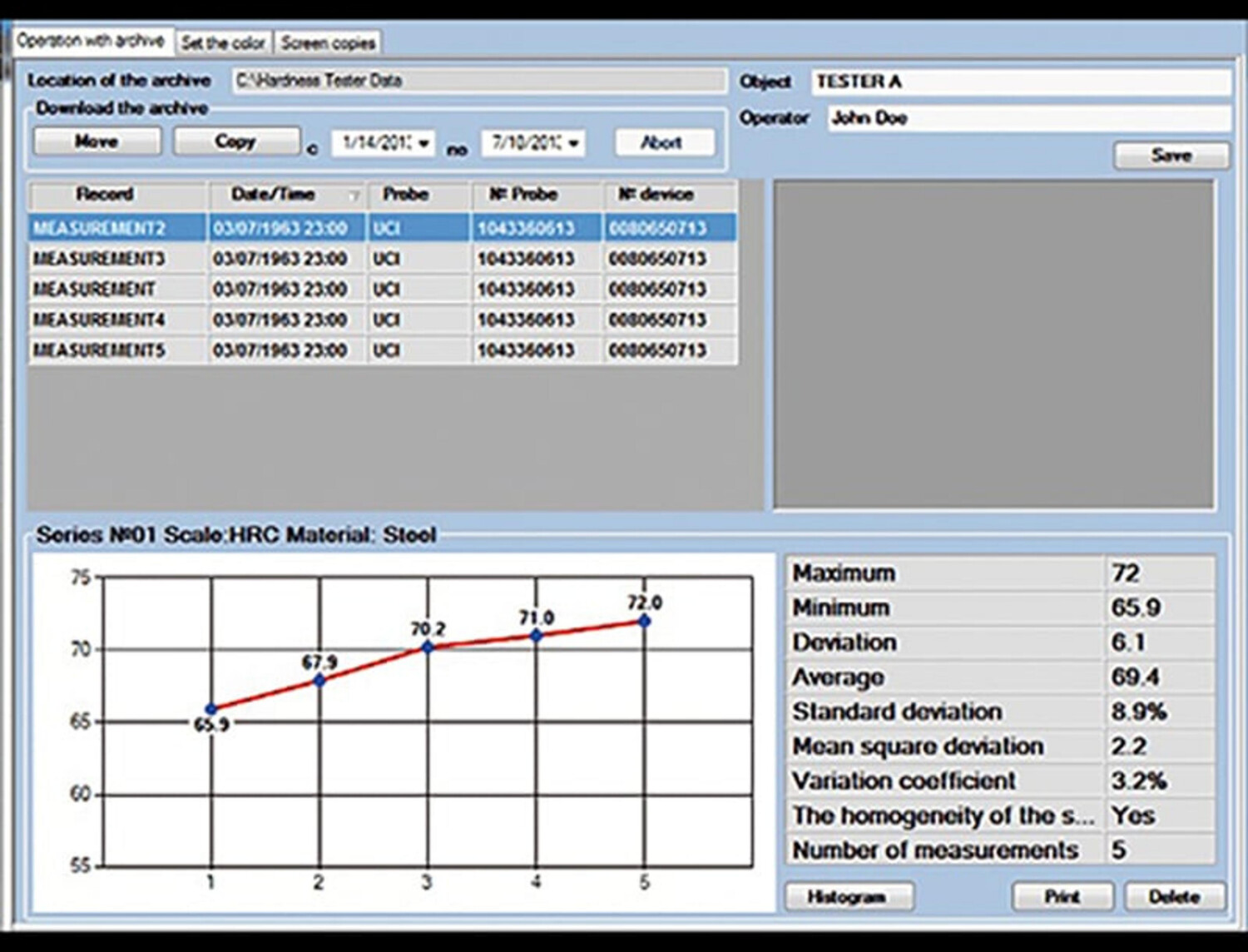Sort by the Date/Time column header
Image resolution: width=1248 pixels, height=952 pixels.
(274, 195)
